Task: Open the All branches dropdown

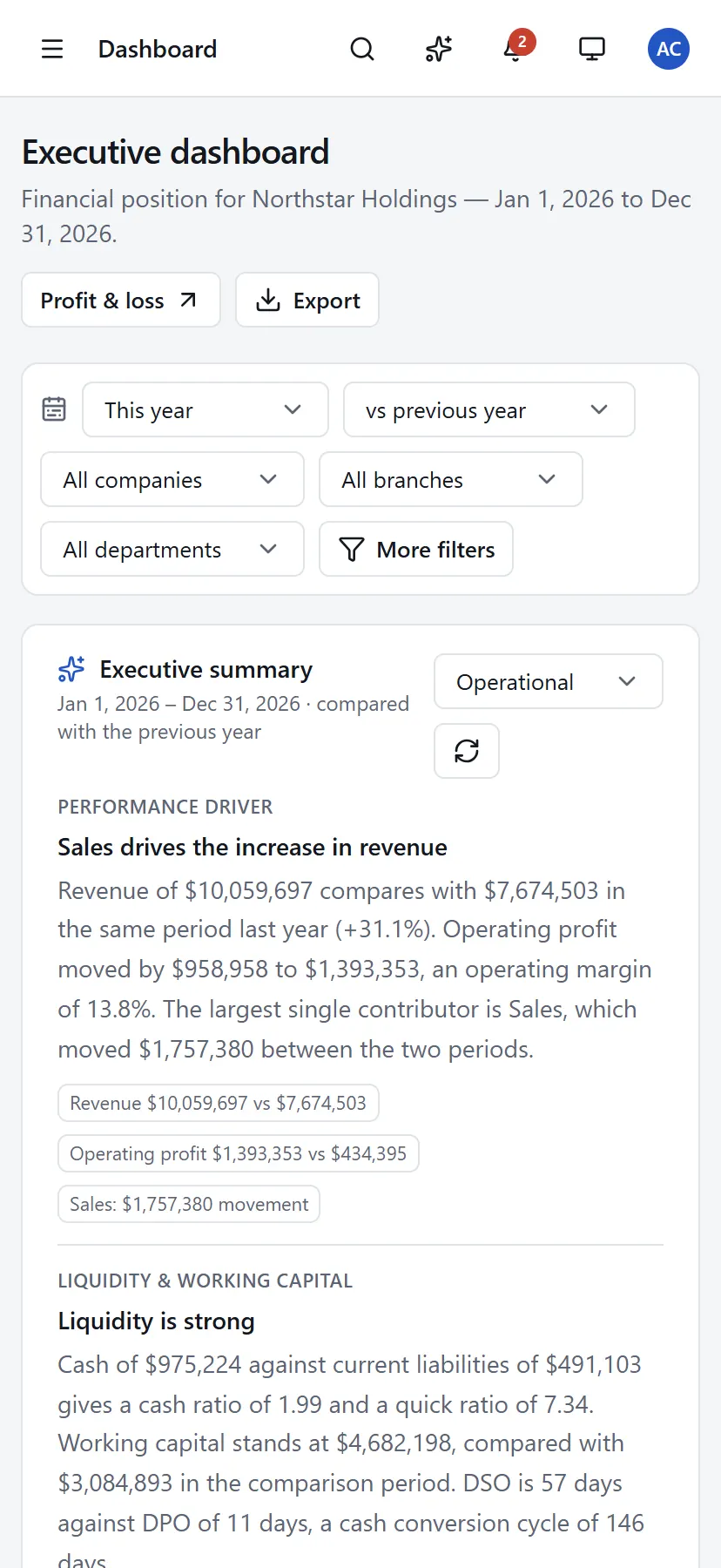Action: point(451,479)
